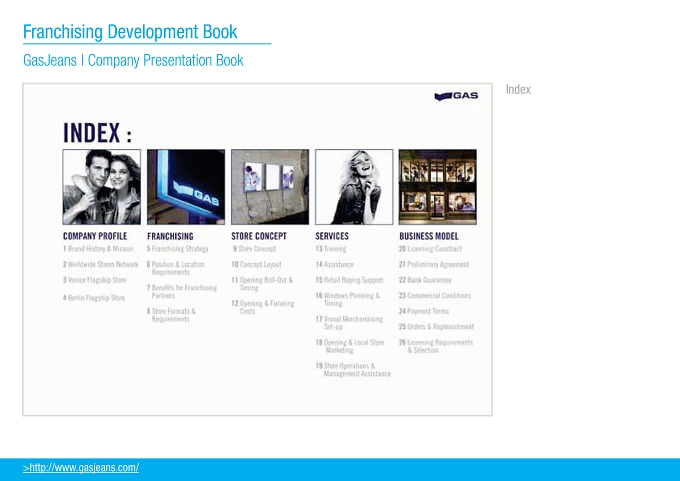Click index entry 10 Concept Layout
Image resolution: width=680 pixels, height=481 pixels.
point(256,265)
